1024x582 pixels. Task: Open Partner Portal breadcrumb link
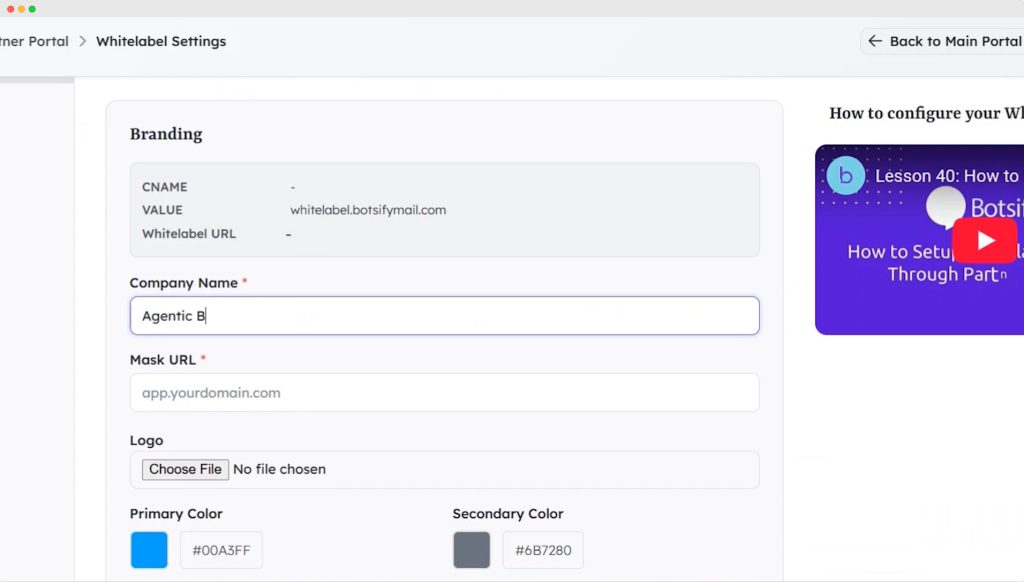[x=34, y=41]
